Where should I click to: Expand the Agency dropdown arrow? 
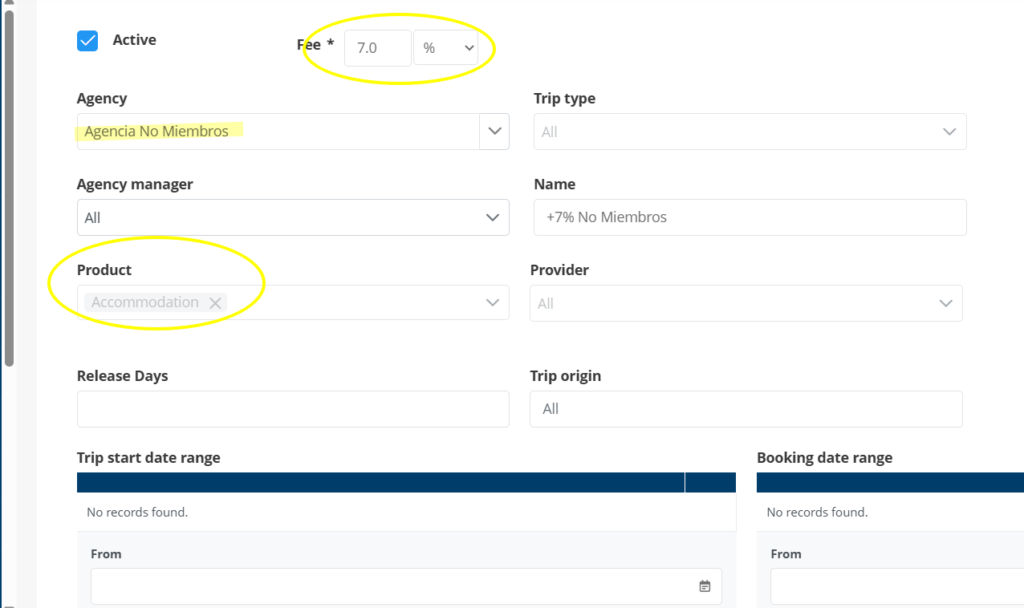pyautogui.click(x=494, y=132)
